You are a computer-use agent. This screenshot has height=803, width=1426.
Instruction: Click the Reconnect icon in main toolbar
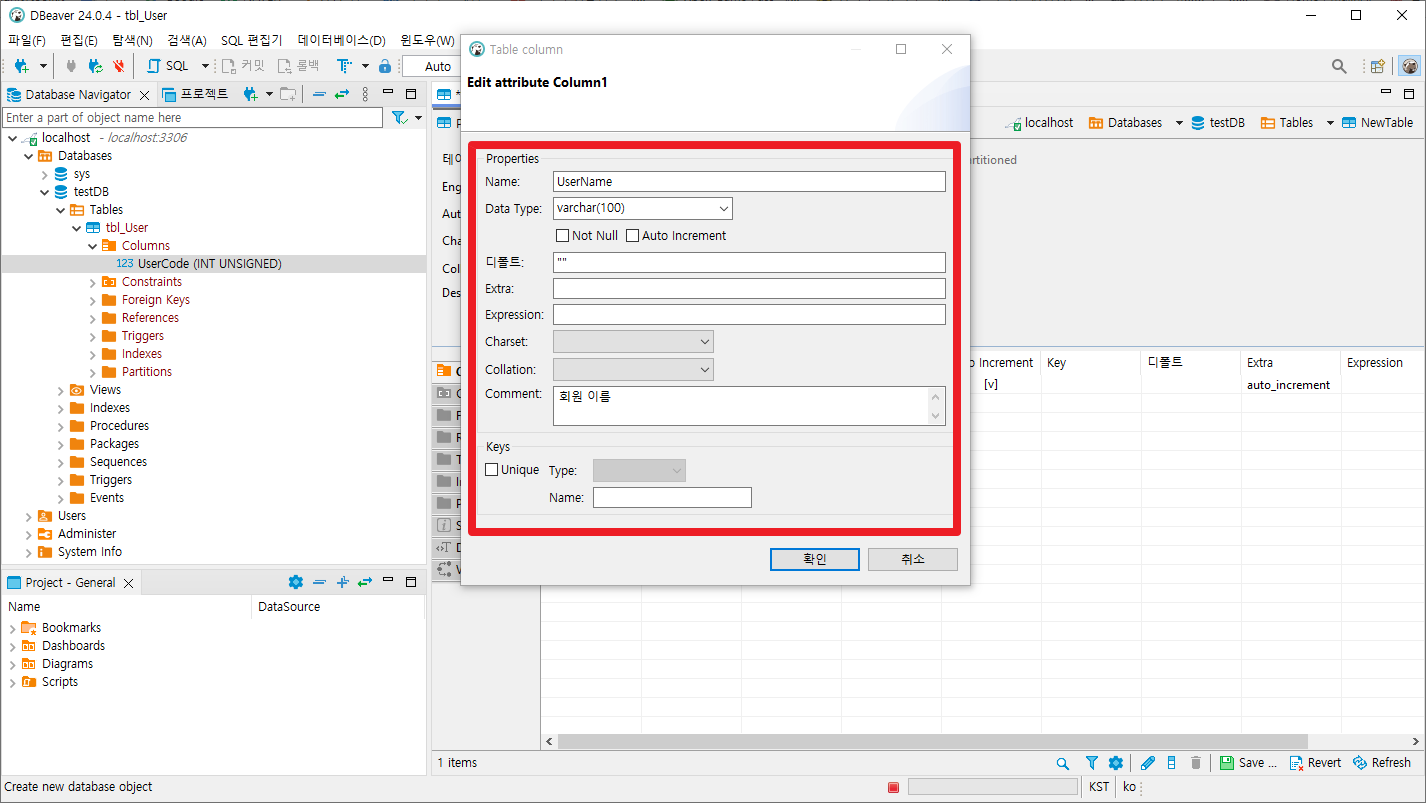(95, 66)
